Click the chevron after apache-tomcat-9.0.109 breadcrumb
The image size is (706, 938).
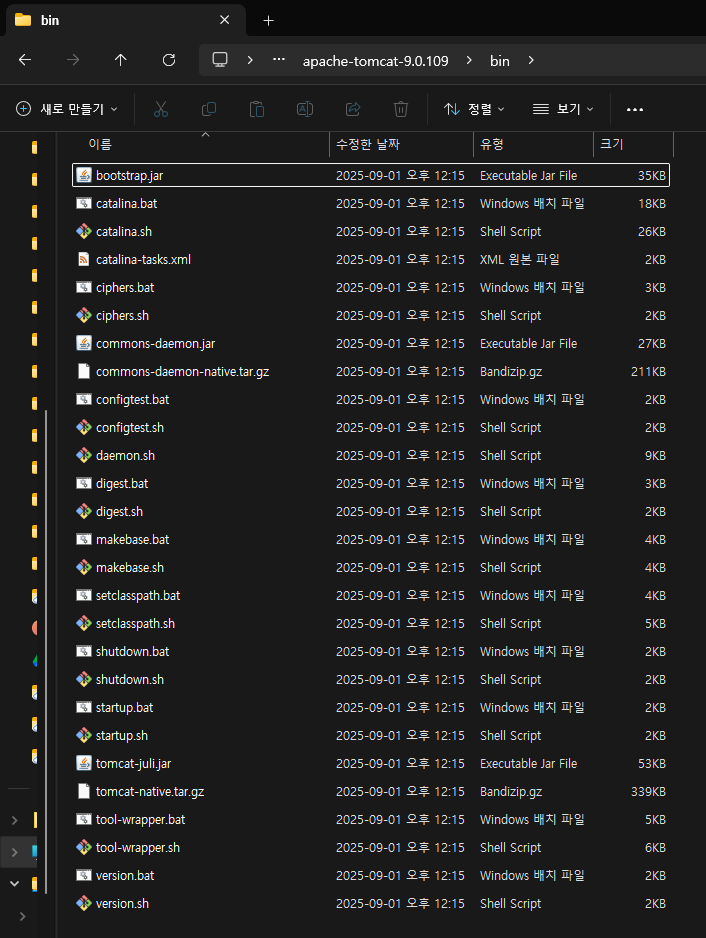tap(469, 60)
